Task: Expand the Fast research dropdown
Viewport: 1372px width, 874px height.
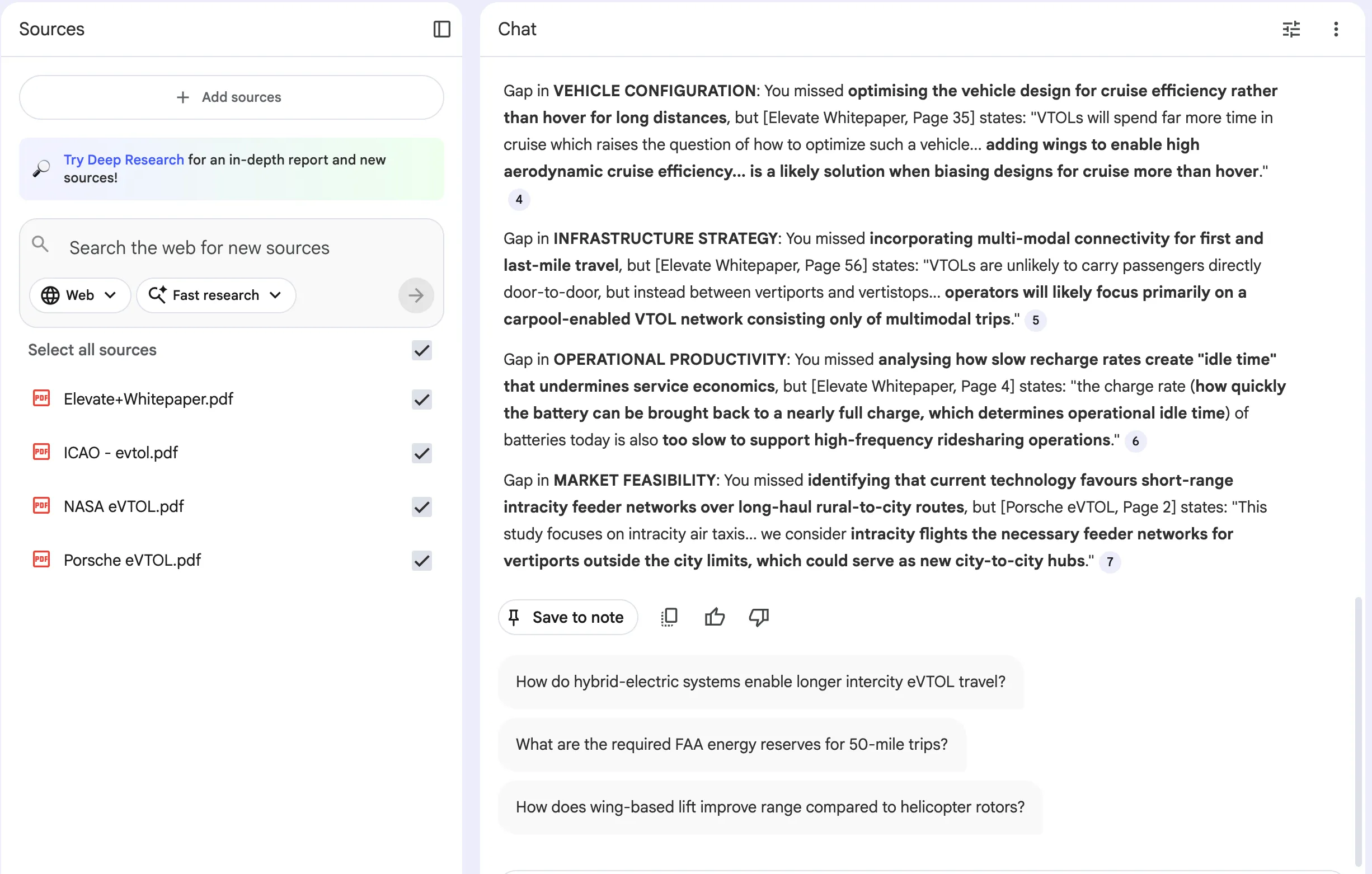Action: click(x=217, y=295)
